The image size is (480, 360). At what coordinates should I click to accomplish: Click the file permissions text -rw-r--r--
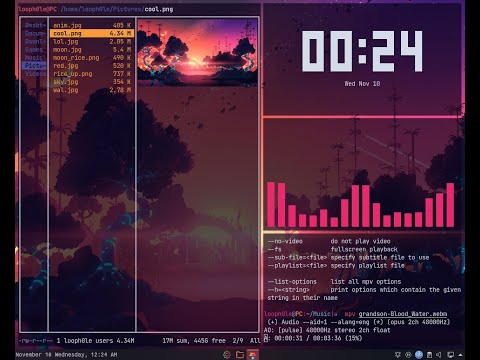click(x=36, y=341)
